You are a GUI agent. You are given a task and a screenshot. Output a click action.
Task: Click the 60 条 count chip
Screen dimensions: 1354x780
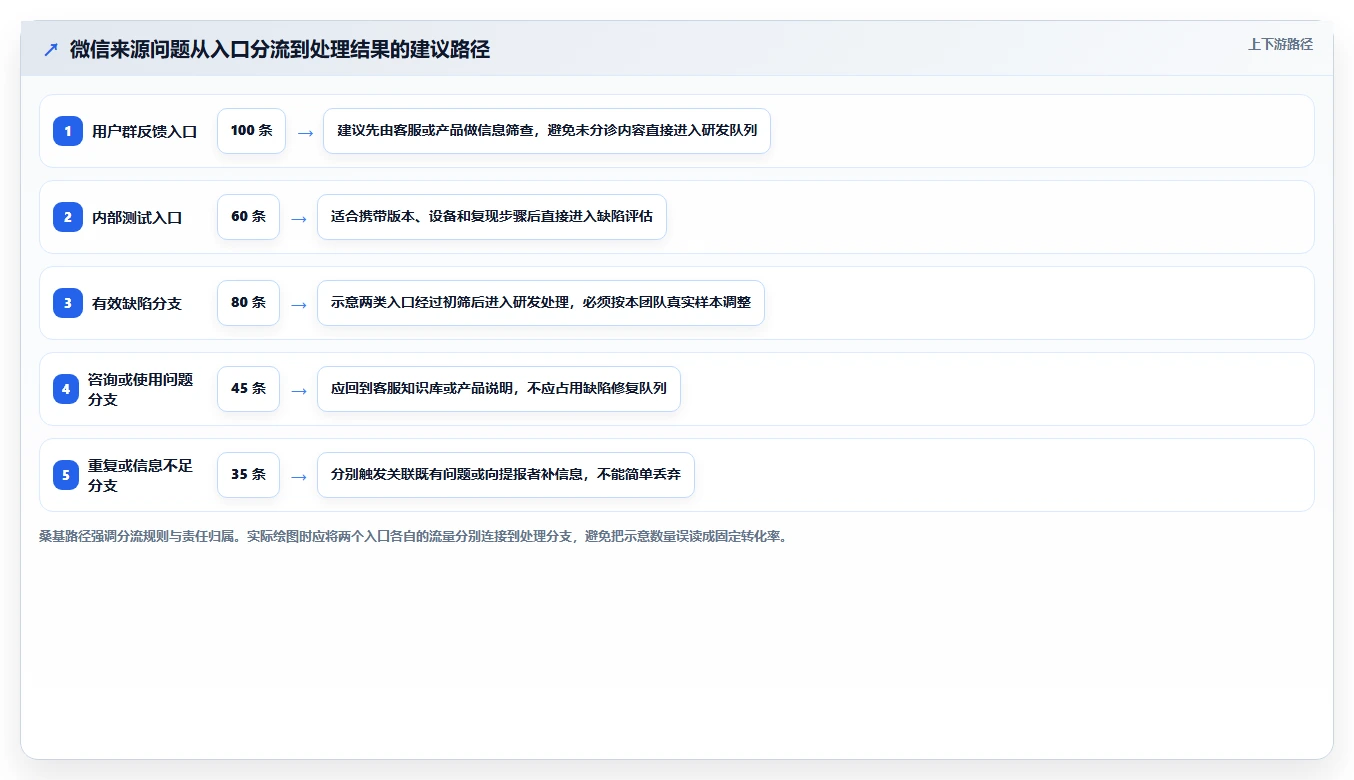pyautogui.click(x=248, y=217)
